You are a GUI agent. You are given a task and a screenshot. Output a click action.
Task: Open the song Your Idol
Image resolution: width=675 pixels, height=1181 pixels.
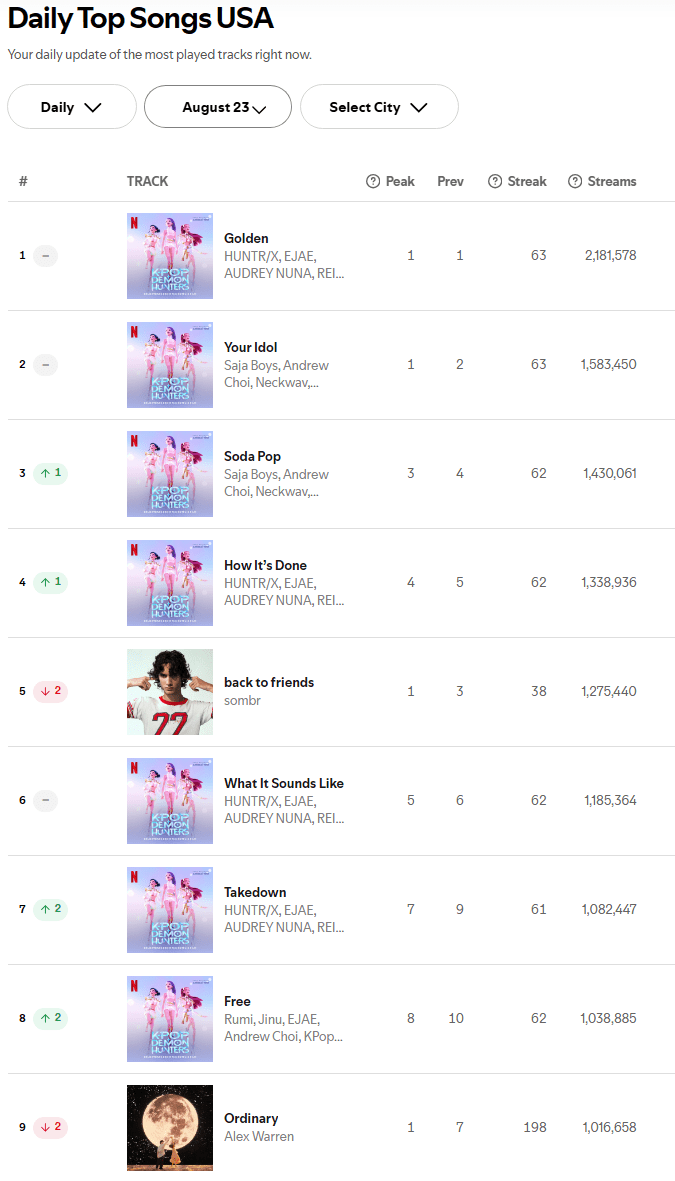point(250,347)
